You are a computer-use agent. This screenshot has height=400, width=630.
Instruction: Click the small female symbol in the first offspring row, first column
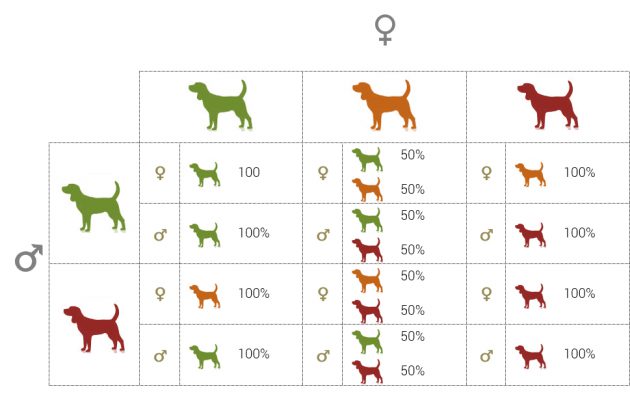pos(159,173)
